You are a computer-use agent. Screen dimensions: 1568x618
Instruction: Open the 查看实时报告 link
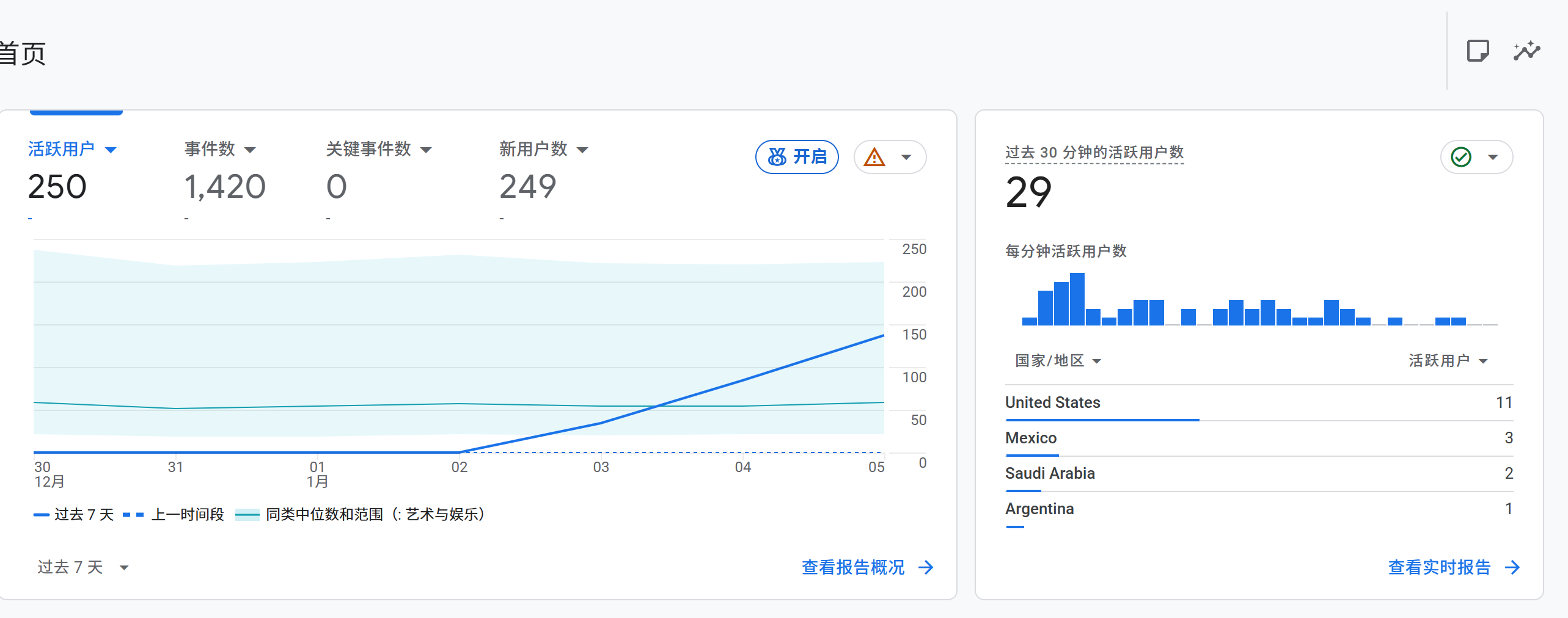[1439, 567]
